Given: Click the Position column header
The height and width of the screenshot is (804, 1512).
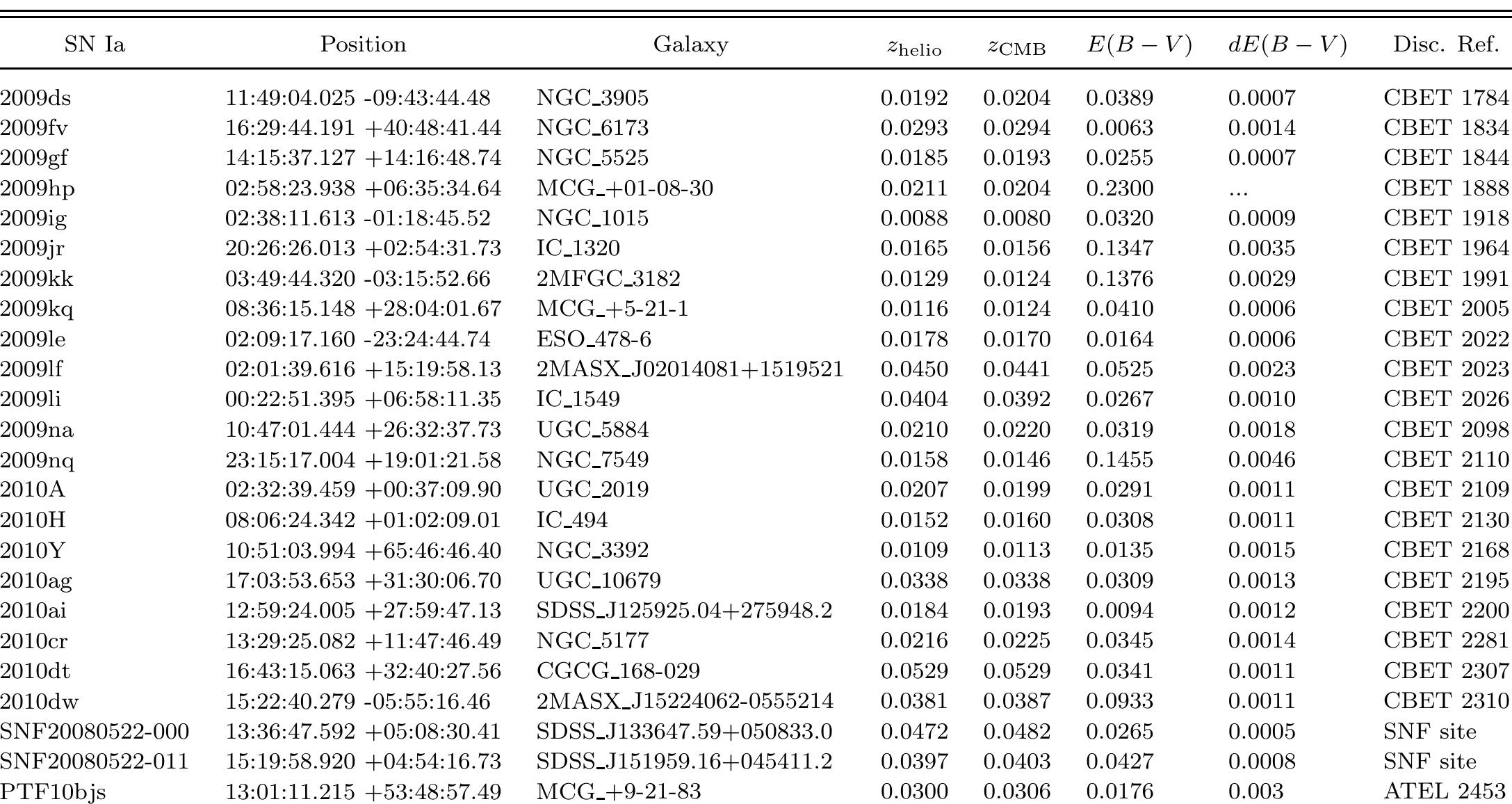Looking at the screenshot, I should point(363,45).
